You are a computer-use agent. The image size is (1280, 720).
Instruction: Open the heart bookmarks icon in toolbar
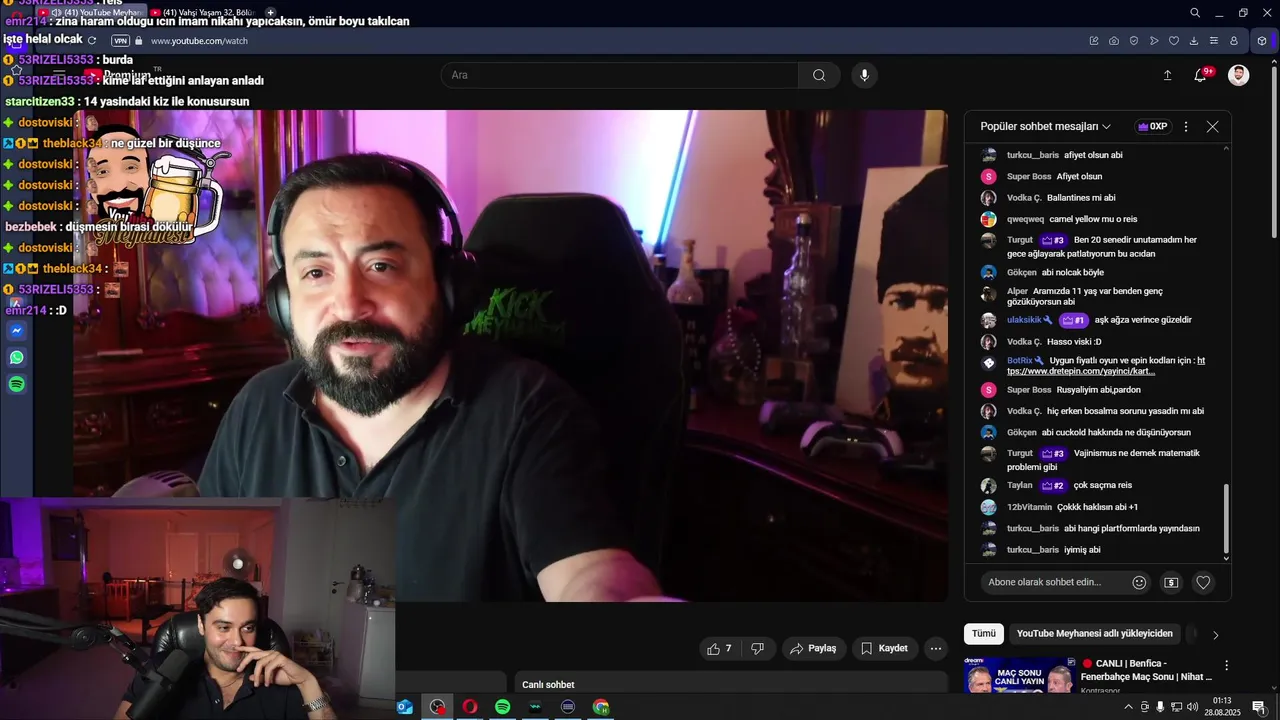click(1174, 41)
